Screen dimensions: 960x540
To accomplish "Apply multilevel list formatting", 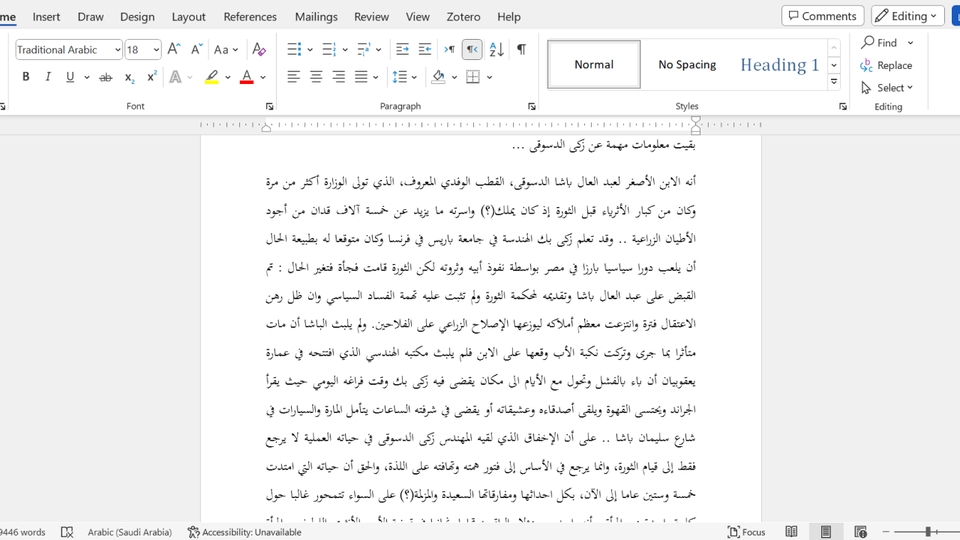I will pos(364,50).
